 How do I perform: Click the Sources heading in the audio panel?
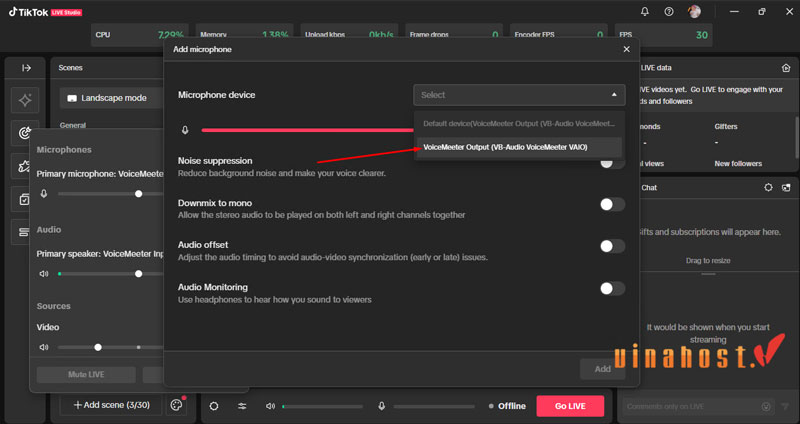[x=54, y=306]
